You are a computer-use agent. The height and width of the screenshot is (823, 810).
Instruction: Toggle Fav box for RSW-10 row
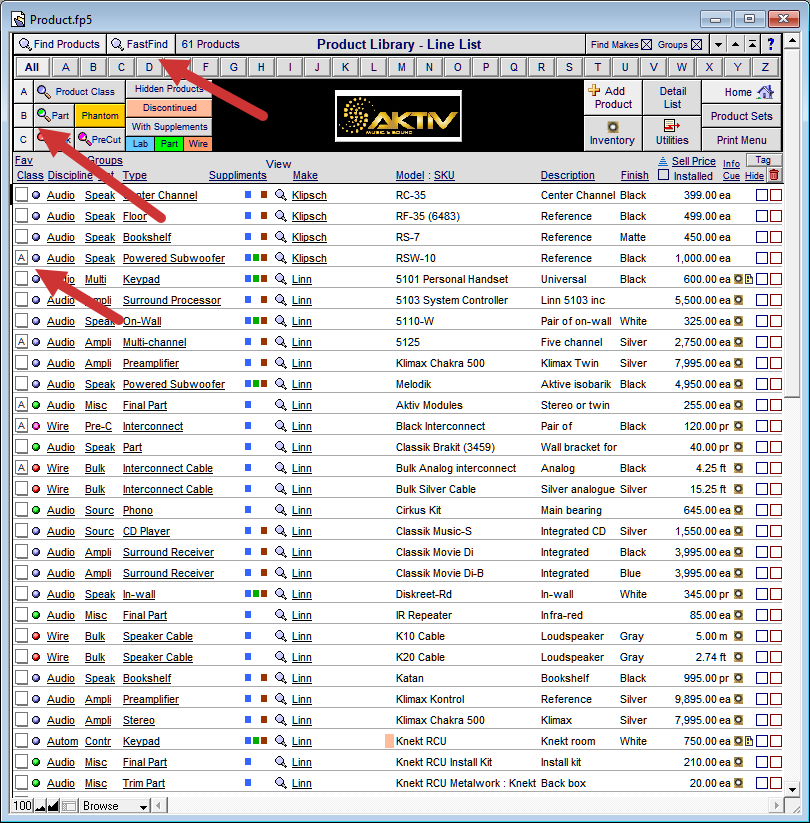[x=21, y=258]
